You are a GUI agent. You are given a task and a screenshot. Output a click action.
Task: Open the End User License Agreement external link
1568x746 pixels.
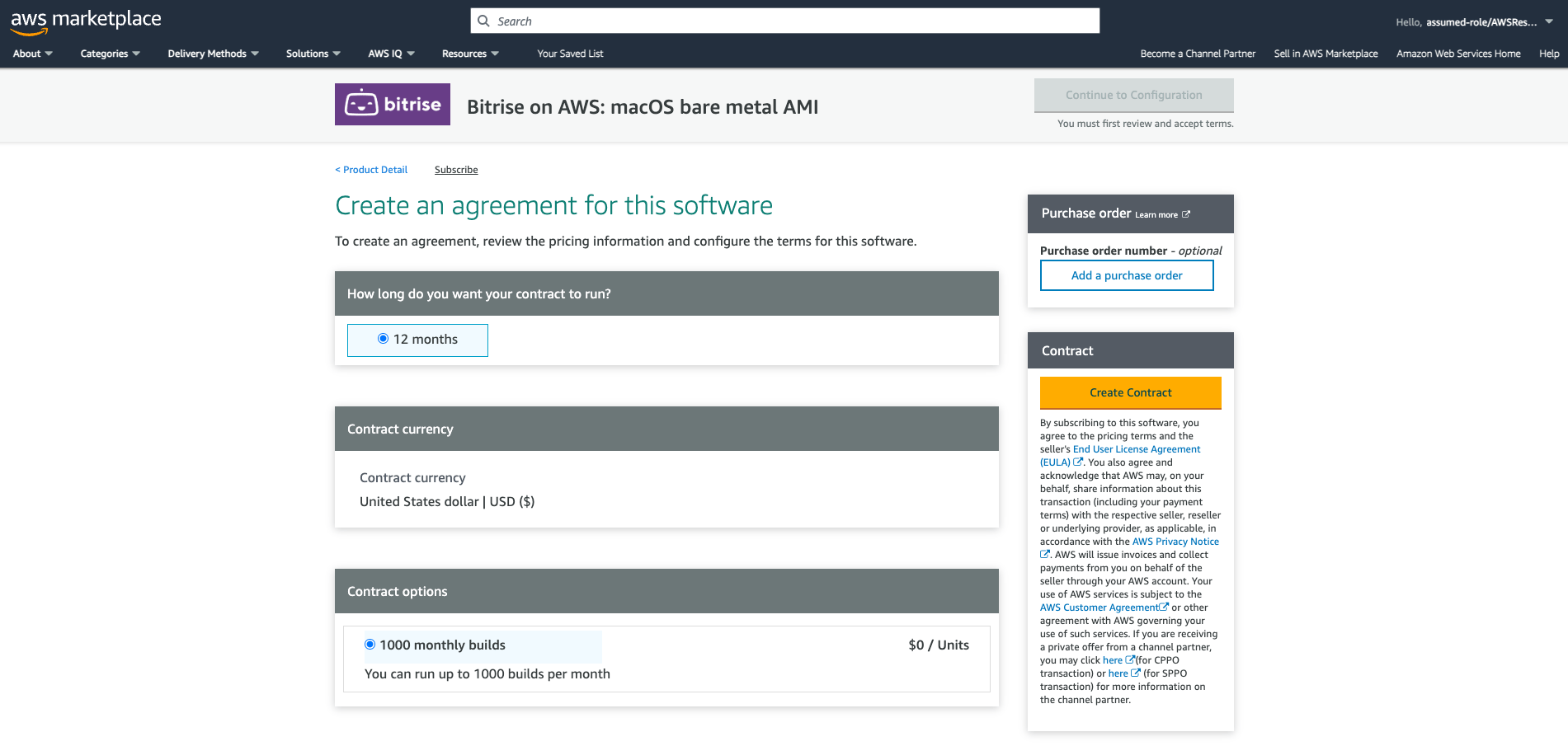coord(1136,449)
